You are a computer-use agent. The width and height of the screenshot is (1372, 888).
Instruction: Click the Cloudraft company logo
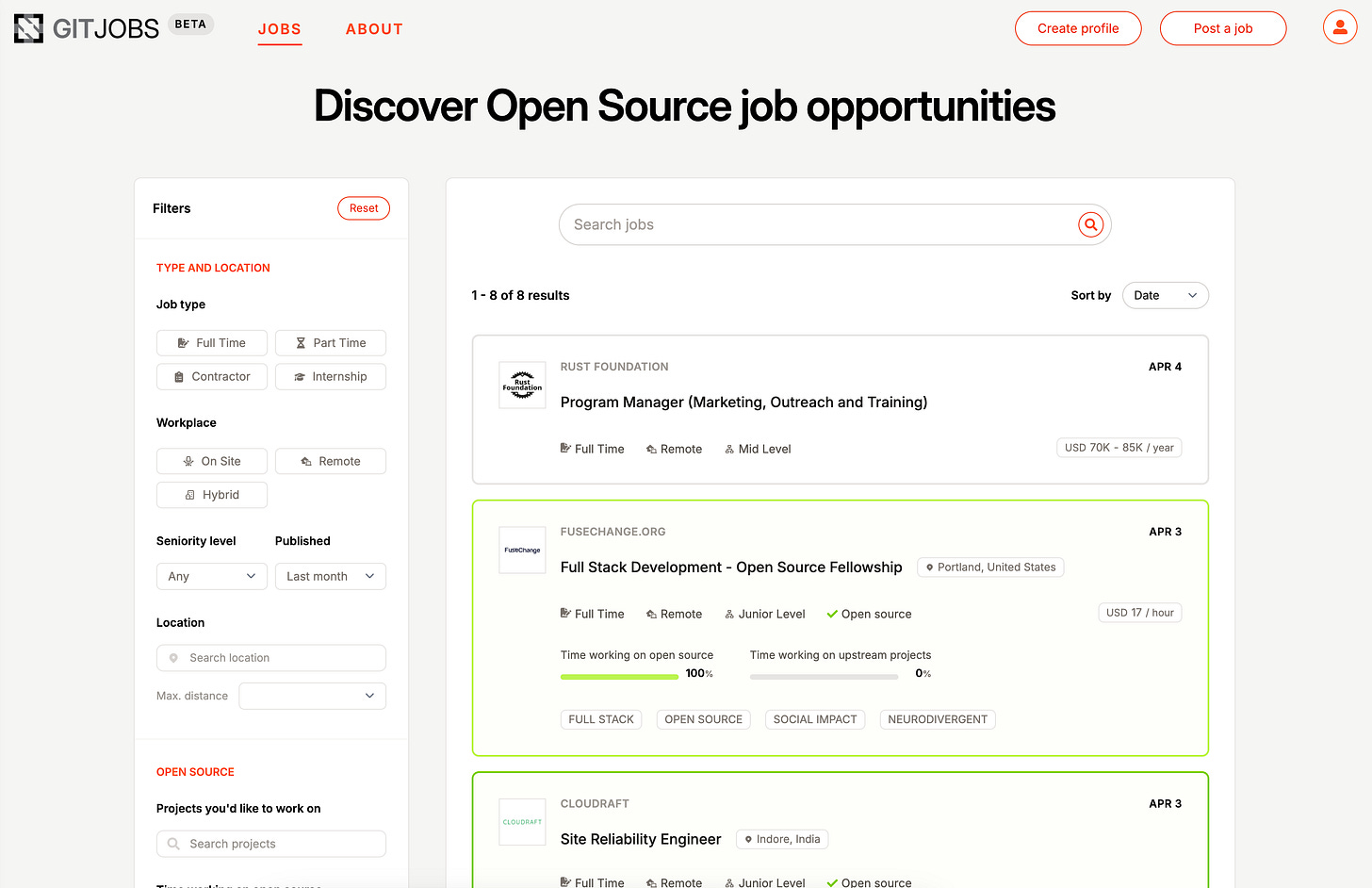522,822
